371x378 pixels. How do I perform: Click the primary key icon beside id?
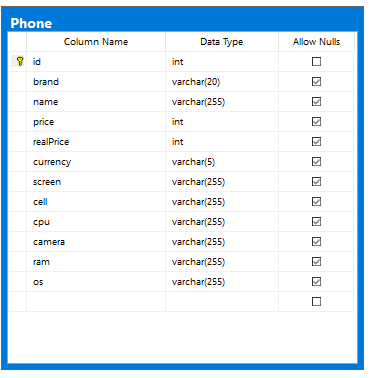pos(20,61)
